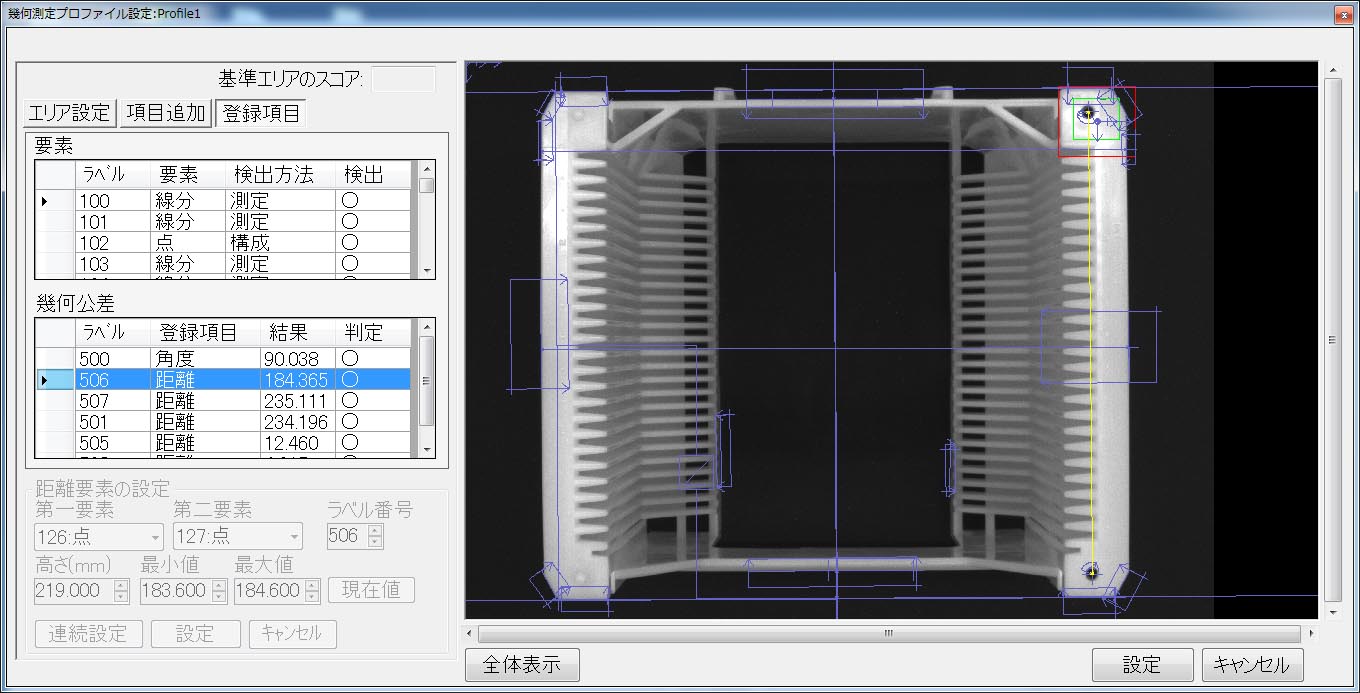Click the scroll-up arrow of the 要素 table

click(x=427, y=169)
